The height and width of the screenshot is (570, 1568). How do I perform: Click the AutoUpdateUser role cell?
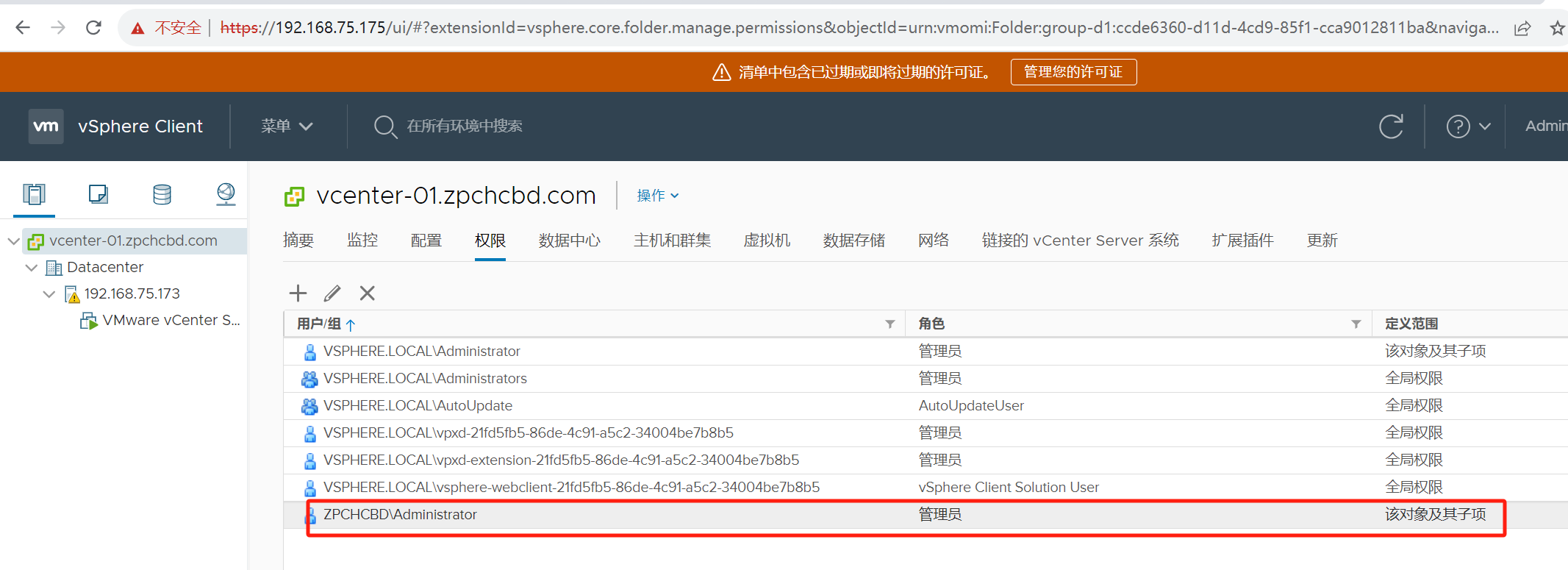(x=971, y=406)
